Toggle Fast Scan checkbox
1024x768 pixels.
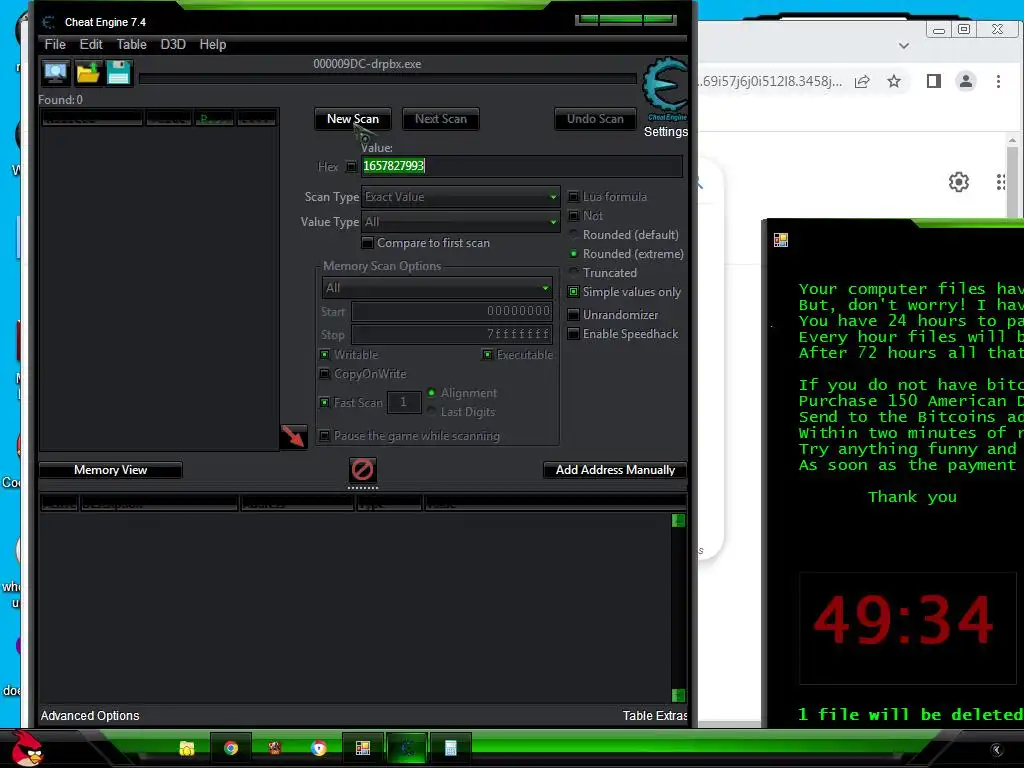point(325,402)
